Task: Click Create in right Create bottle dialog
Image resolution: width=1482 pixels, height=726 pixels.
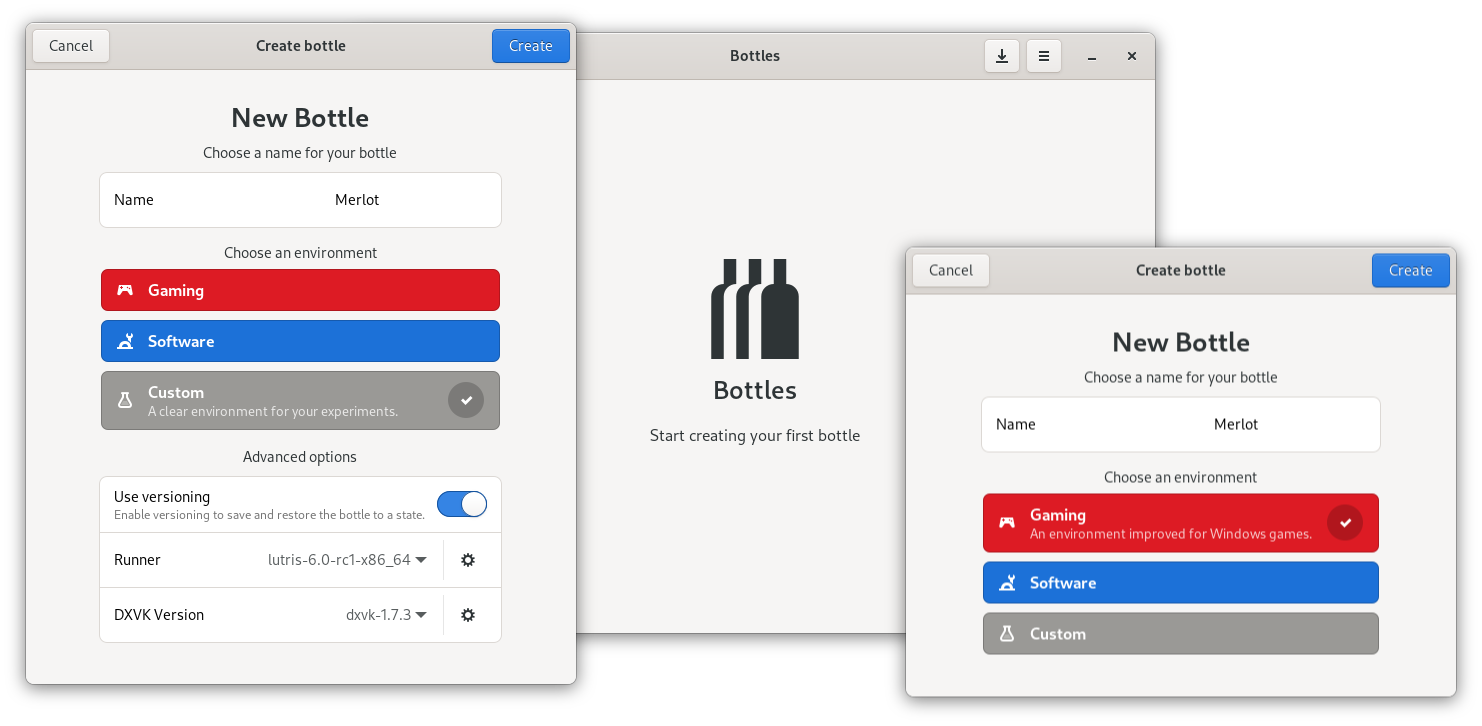Action: (x=1411, y=270)
